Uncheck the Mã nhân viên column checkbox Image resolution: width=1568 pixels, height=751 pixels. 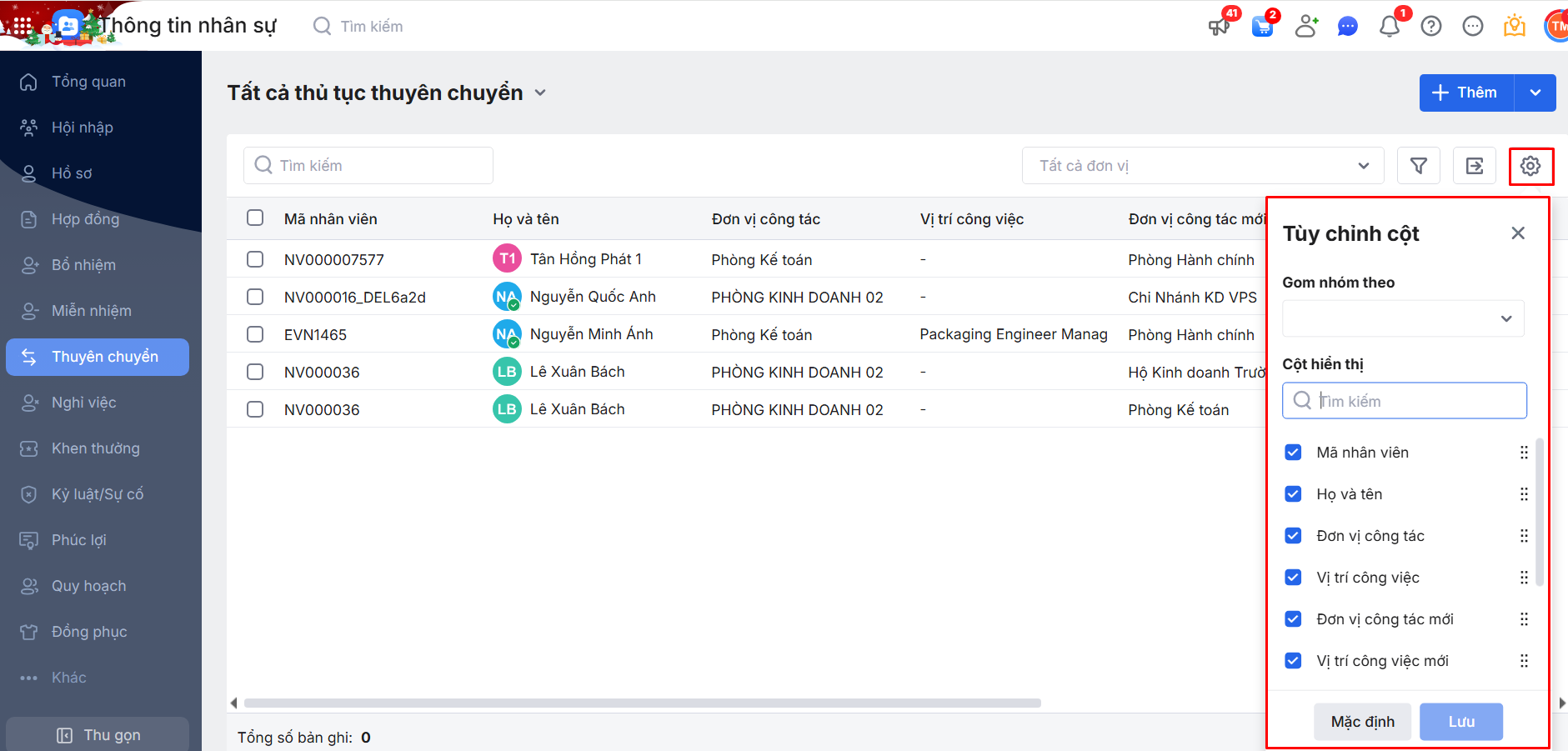click(x=1293, y=453)
